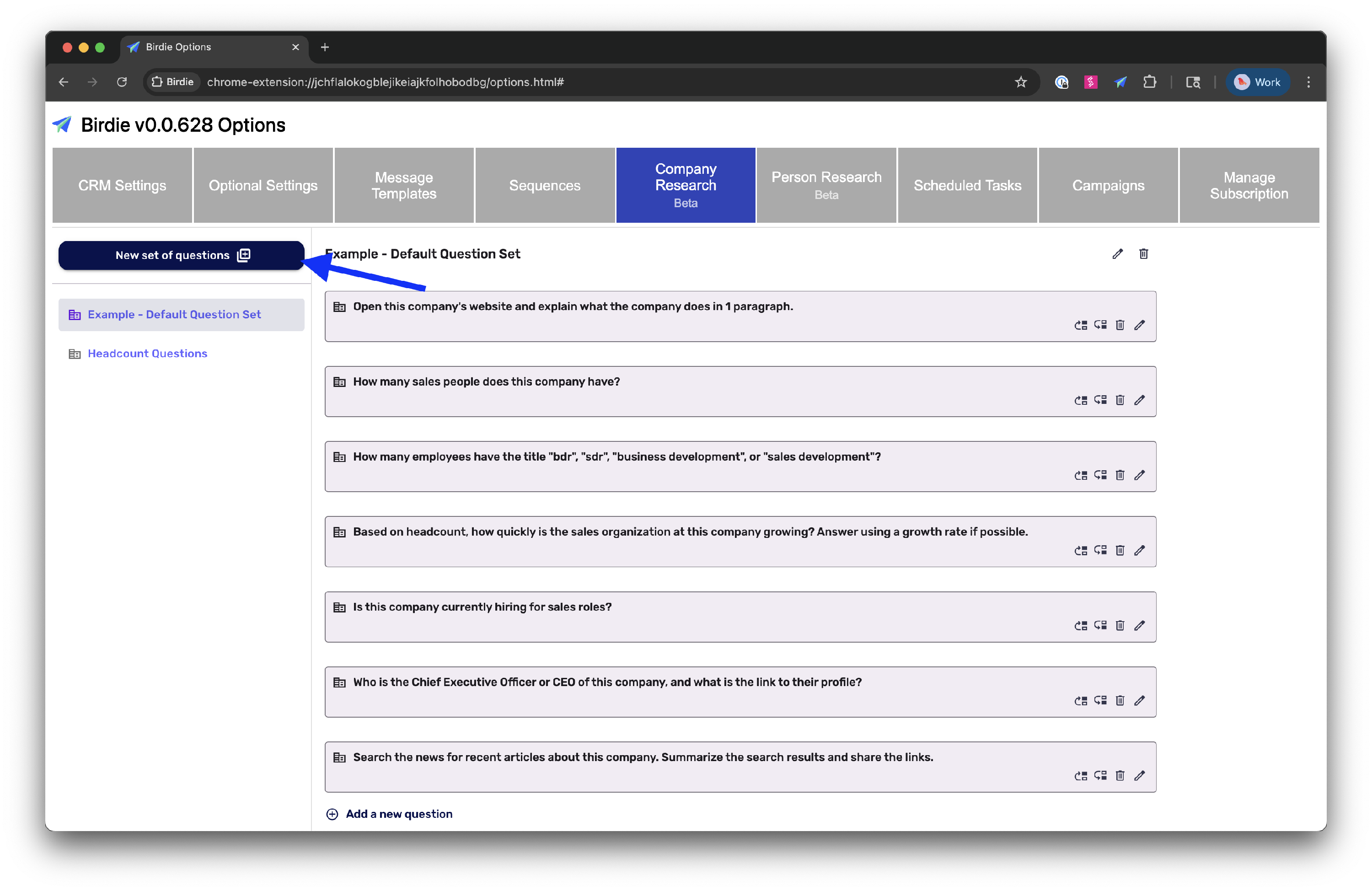Delete the Example - Default Question Set

coord(1143,254)
